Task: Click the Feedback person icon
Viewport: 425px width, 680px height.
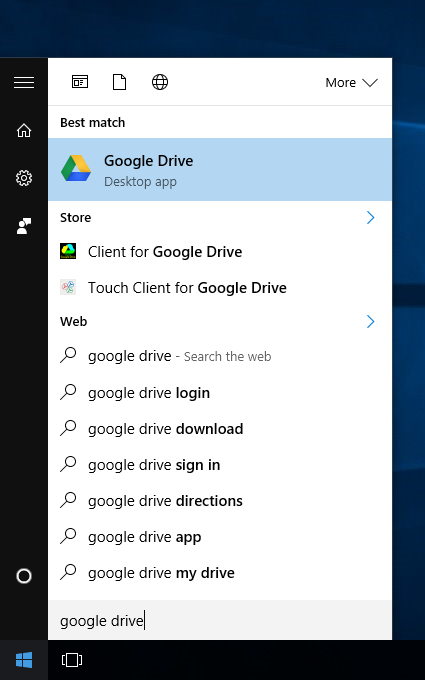Action: pos(24,226)
